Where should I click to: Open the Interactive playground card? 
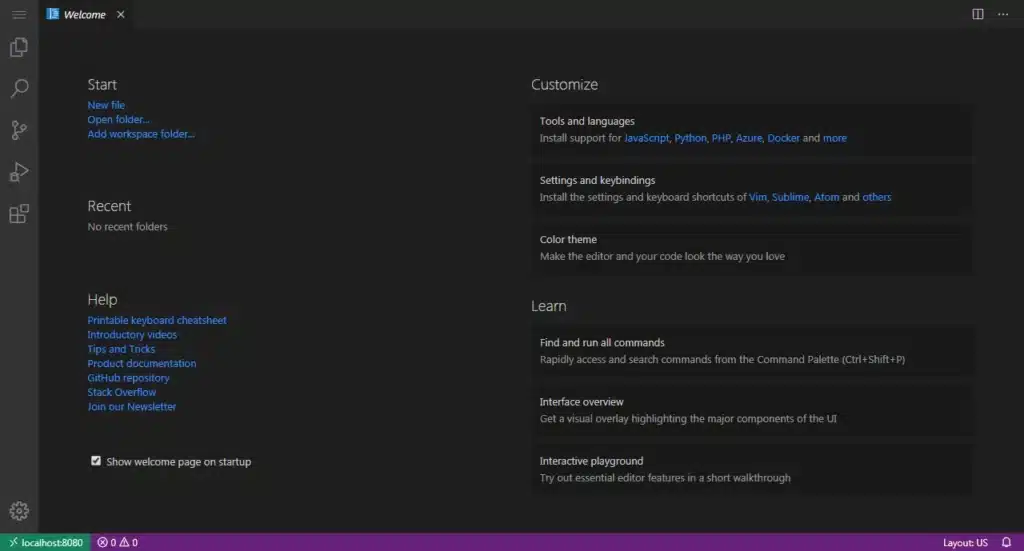751,469
